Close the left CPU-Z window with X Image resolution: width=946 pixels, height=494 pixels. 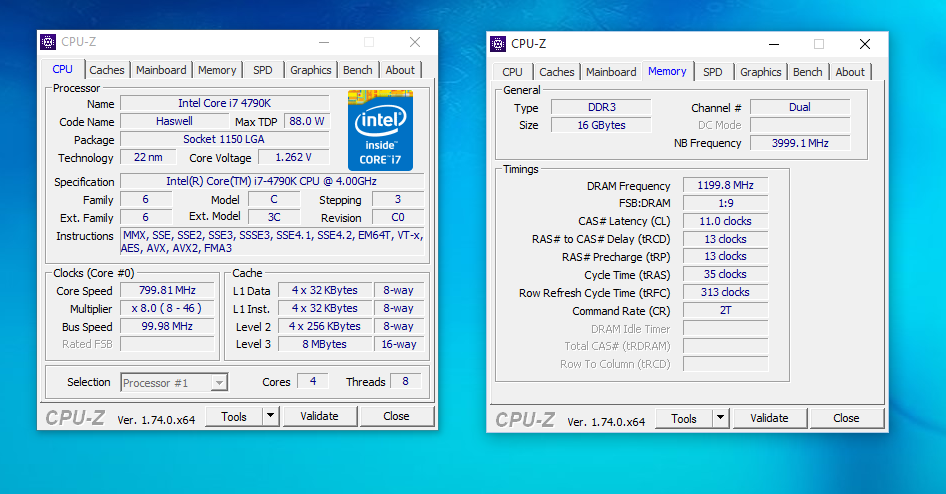click(x=415, y=42)
